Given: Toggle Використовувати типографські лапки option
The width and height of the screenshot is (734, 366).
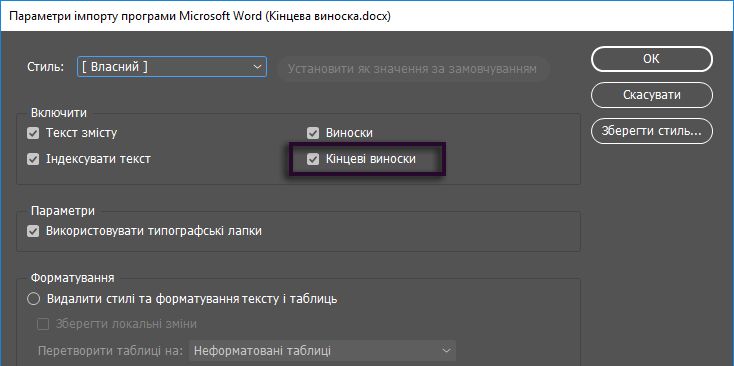Looking at the screenshot, I should click(x=33, y=231).
